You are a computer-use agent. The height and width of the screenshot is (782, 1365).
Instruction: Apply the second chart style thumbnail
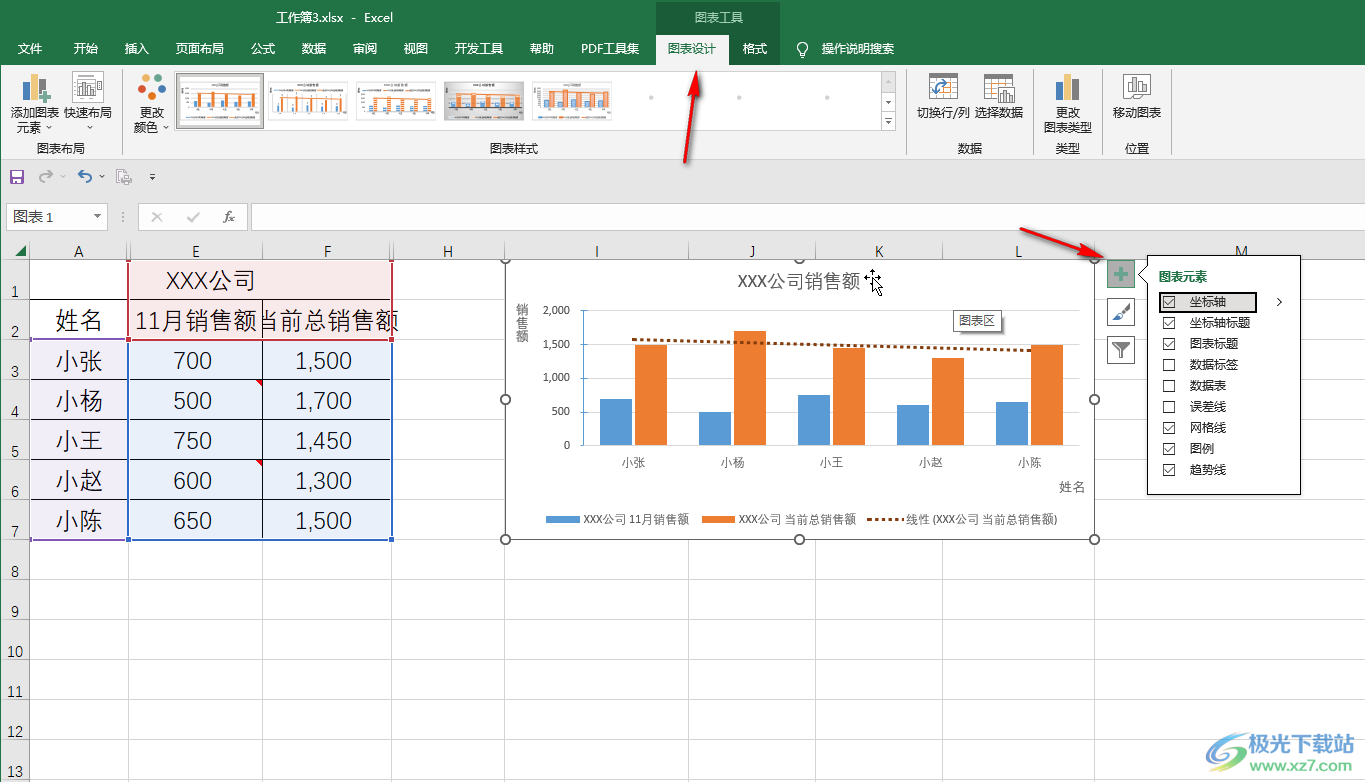(x=308, y=101)
